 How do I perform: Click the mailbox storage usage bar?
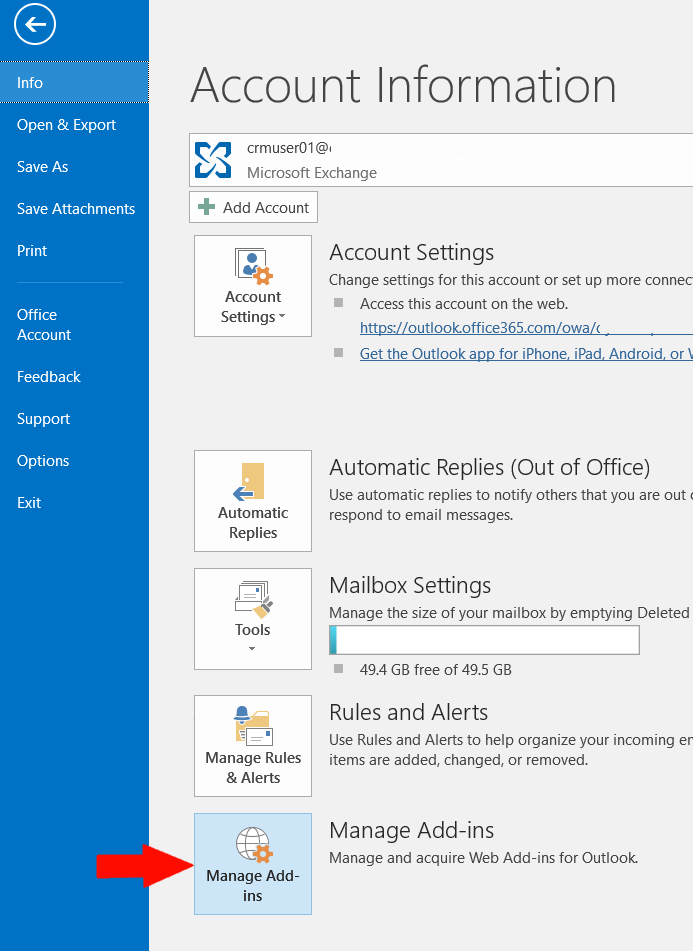tap(484, 640)
